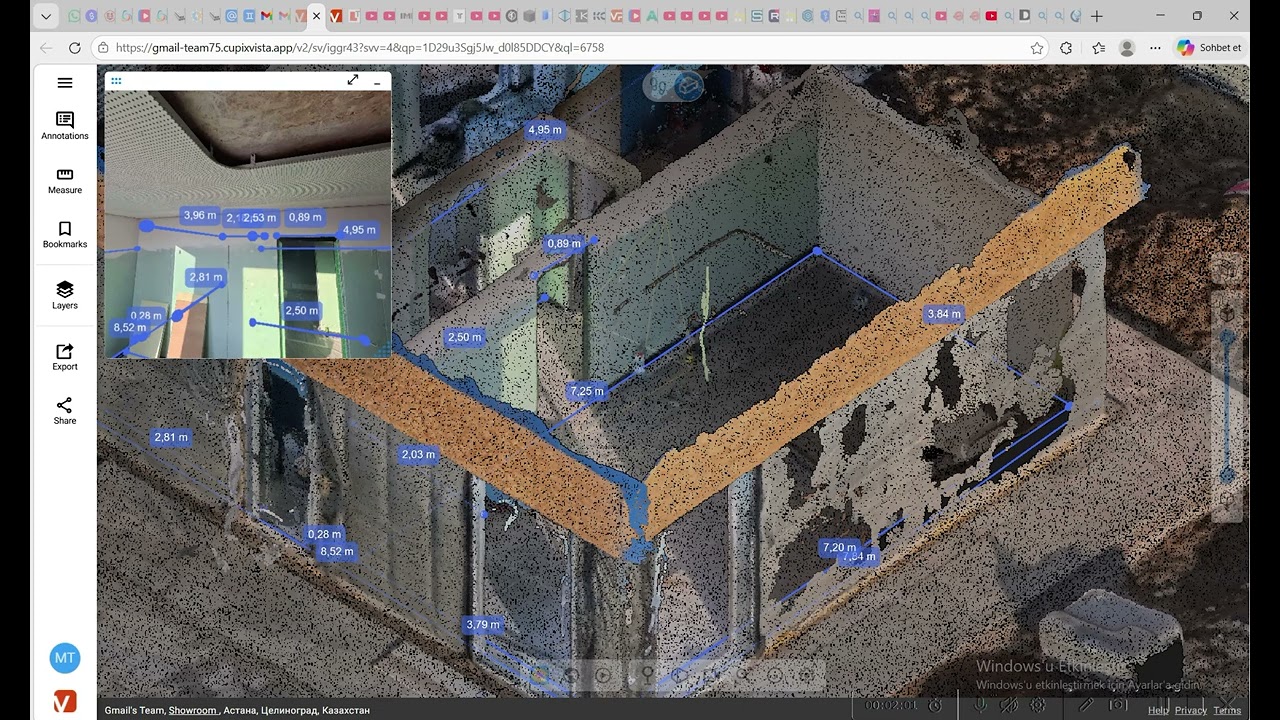Click the 2,50 m label in main view
The width and height of the screenshot is (1280, 720).
coord(465,337)
